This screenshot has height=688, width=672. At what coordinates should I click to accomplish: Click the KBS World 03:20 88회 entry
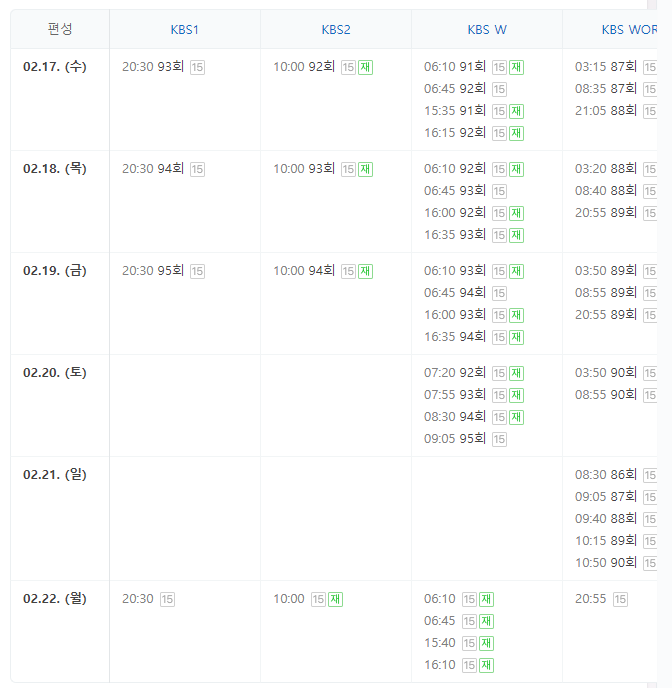pyautogui.click(x=606, y=168)
